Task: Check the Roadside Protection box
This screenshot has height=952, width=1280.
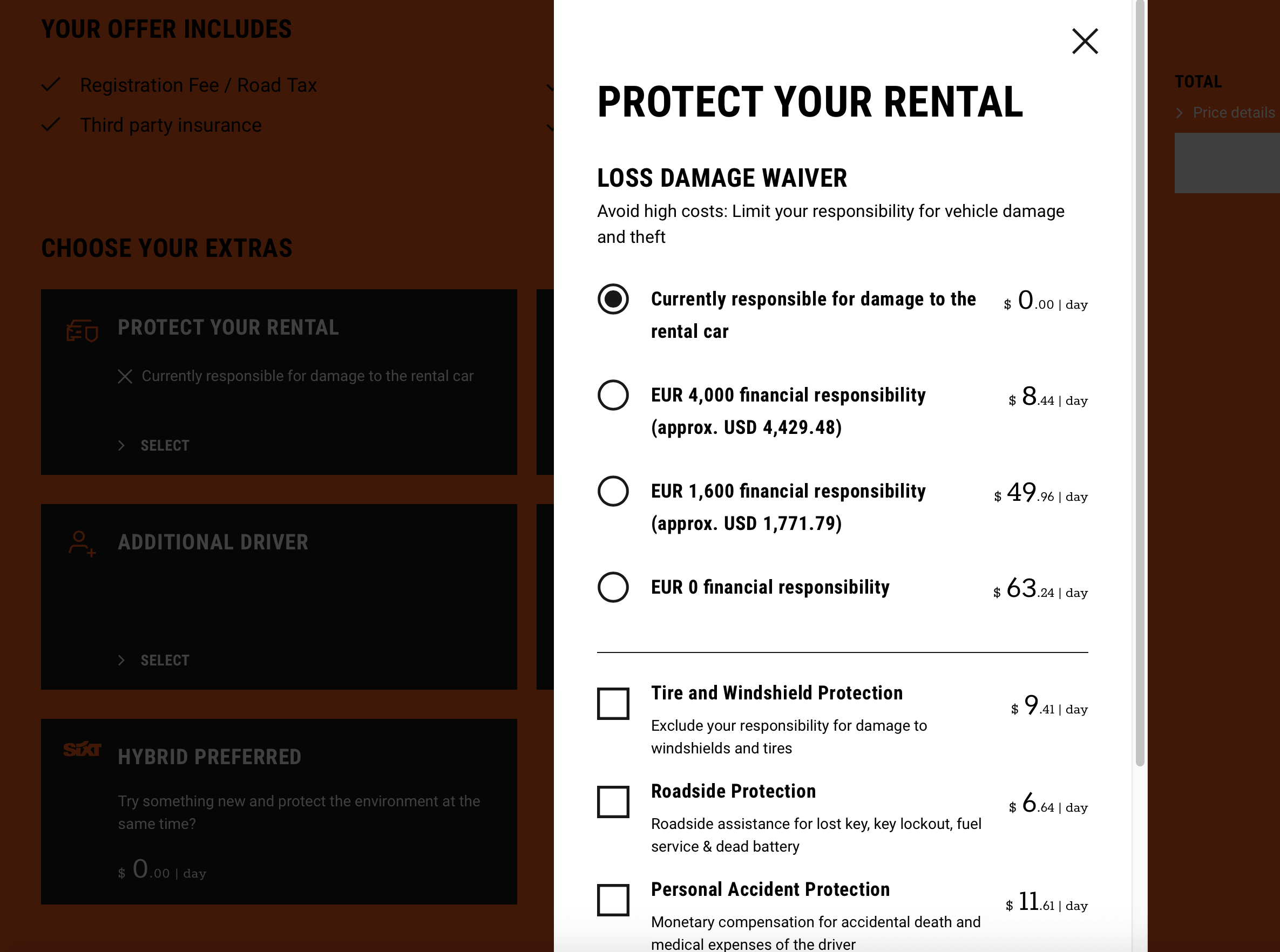Action: (613, 801)
